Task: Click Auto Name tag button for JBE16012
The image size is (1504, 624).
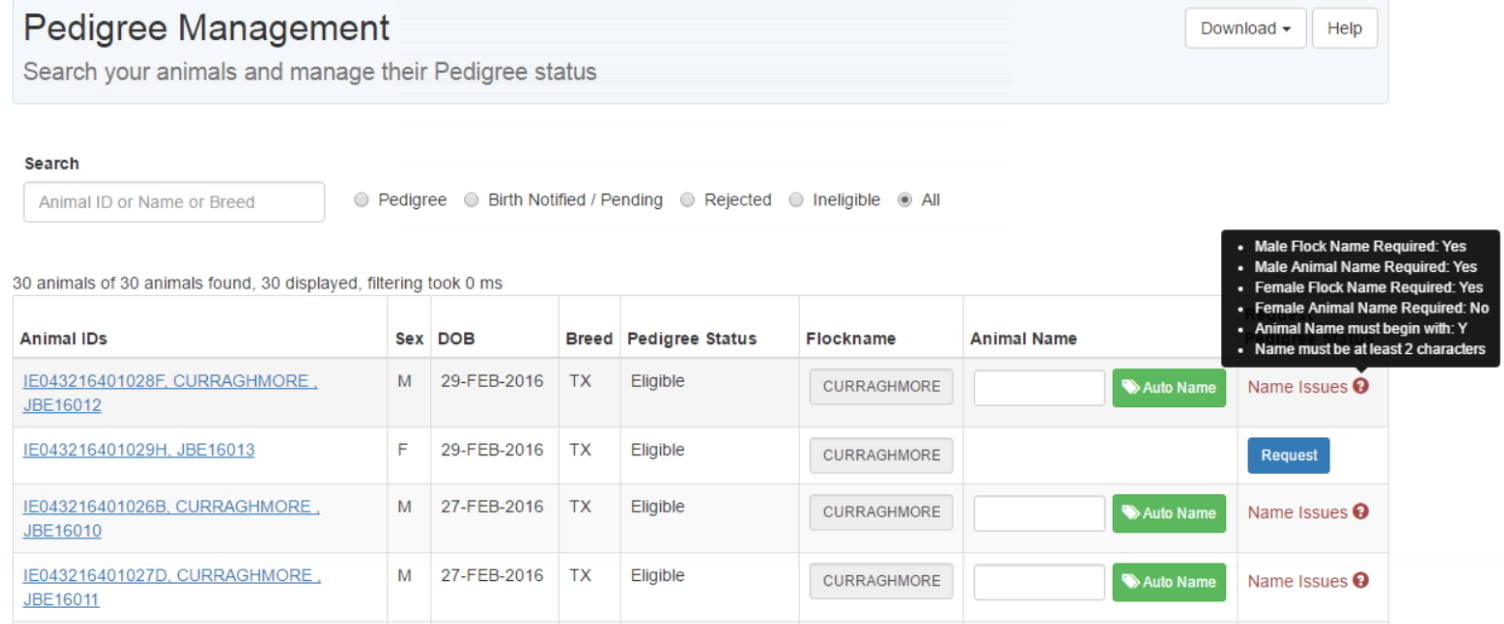Action: [x=1169, y=388]
